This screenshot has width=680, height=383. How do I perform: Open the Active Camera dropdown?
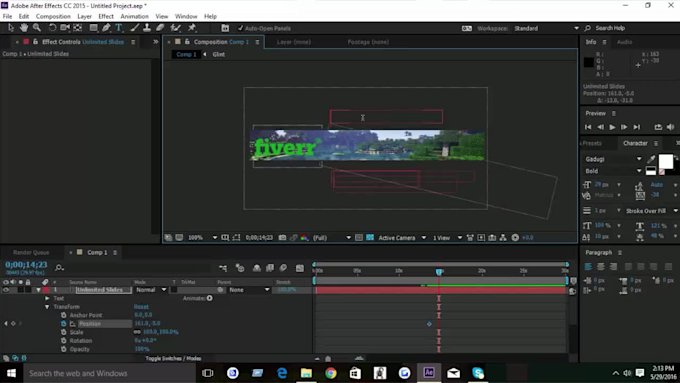(x=402, y=238)
